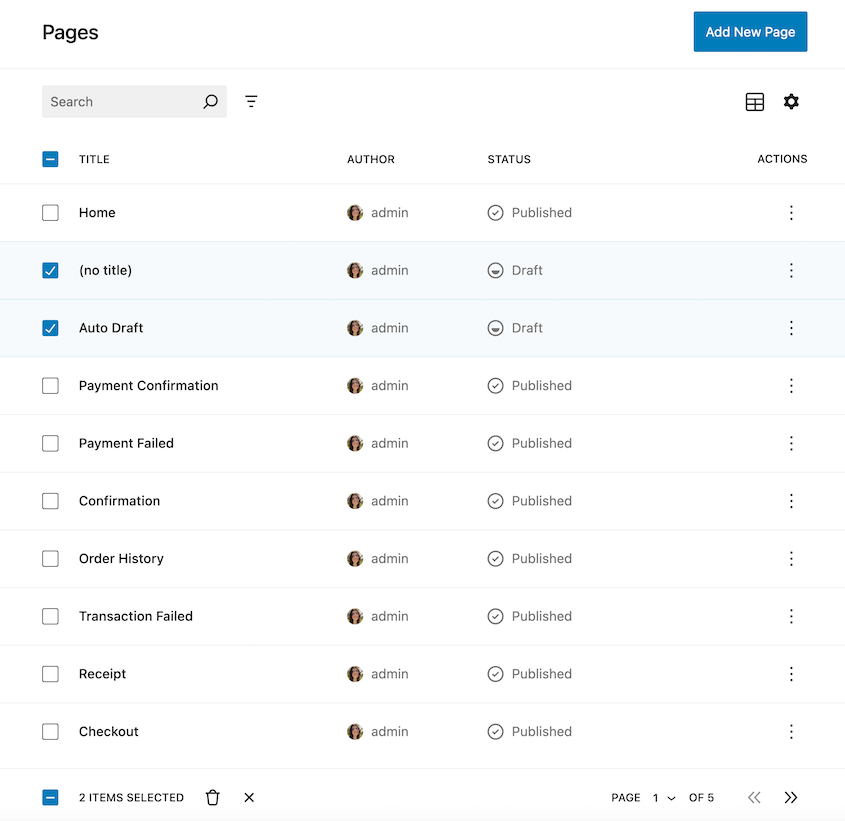Open actions menu for Confirmation row

pyautogui.click(x=791, y=501)
